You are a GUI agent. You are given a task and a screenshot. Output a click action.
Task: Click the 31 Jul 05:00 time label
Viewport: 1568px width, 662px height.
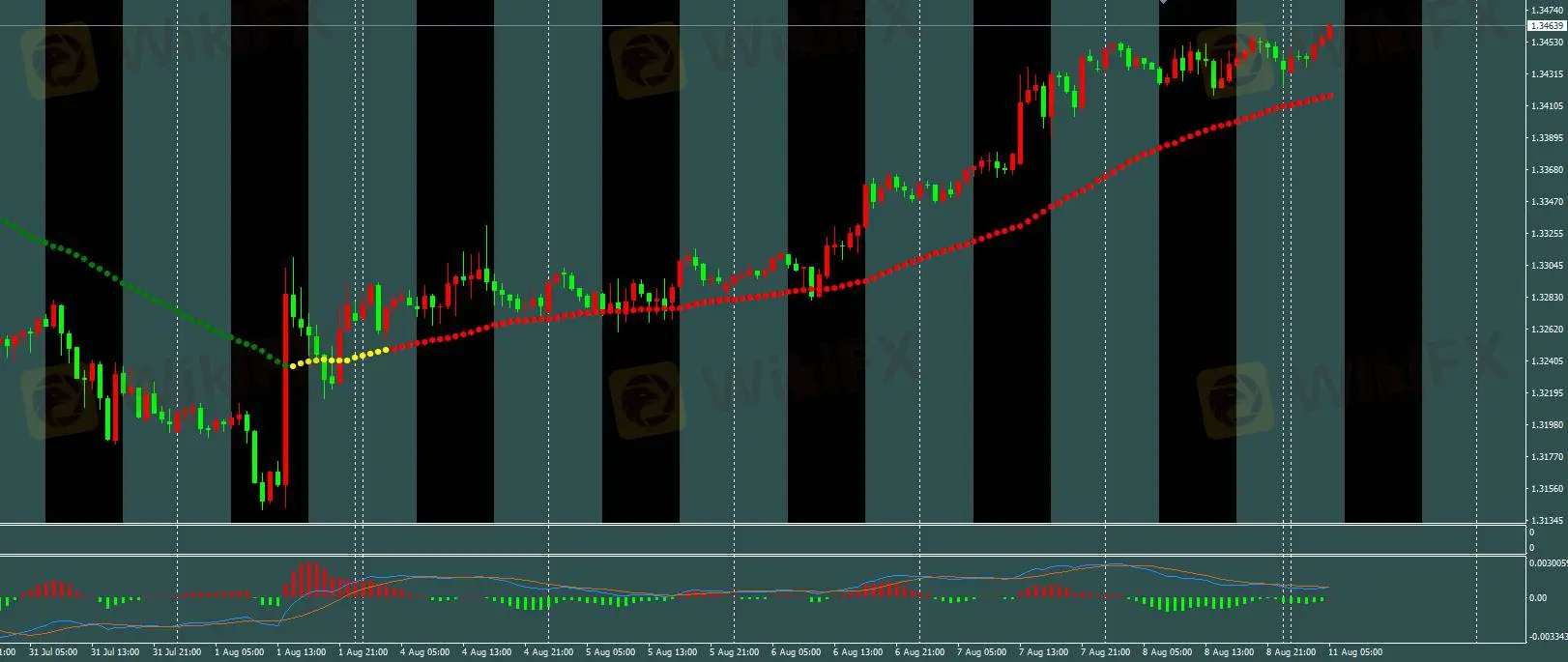[x=53, y=652]
